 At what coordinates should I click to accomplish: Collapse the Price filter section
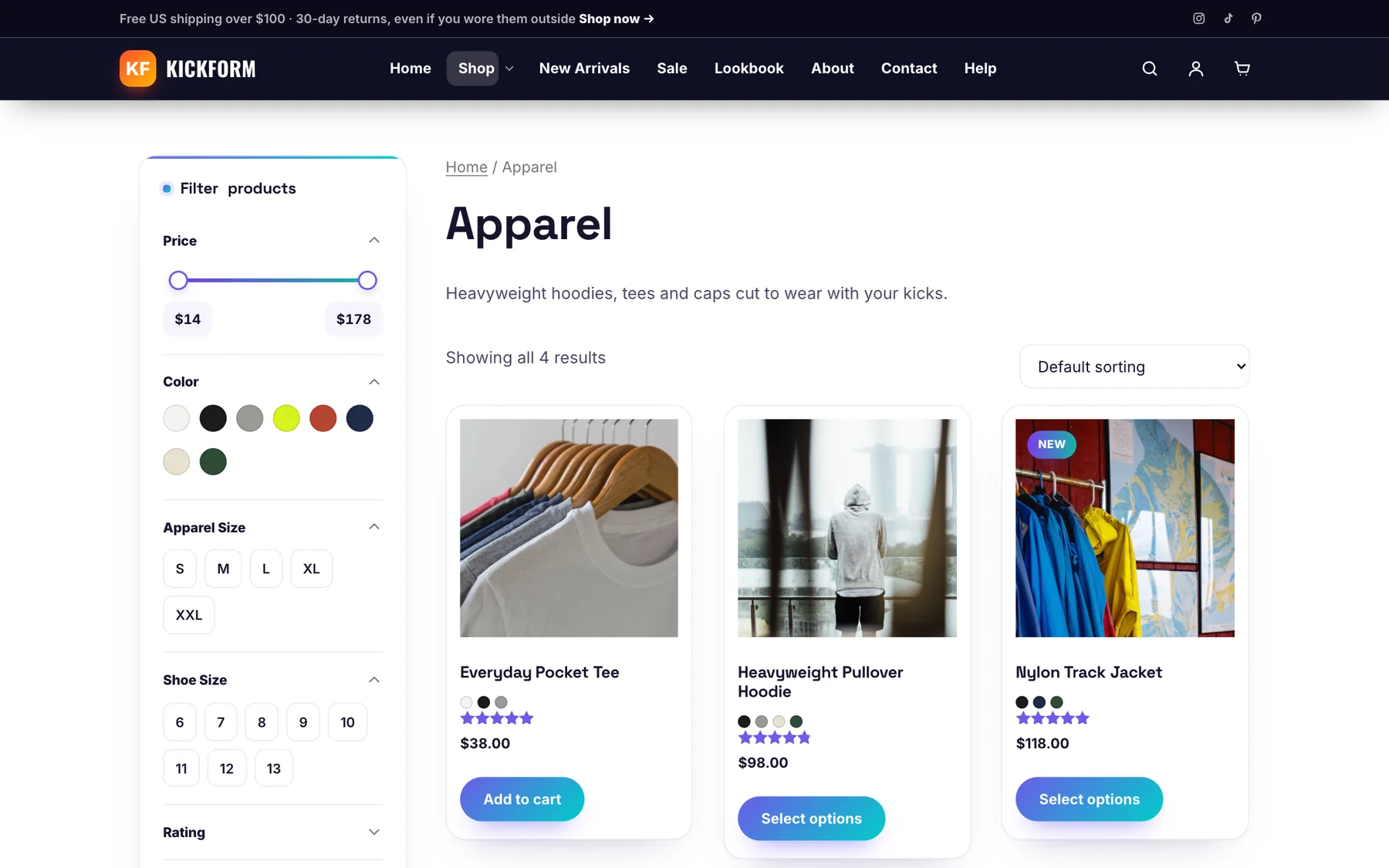374,241
